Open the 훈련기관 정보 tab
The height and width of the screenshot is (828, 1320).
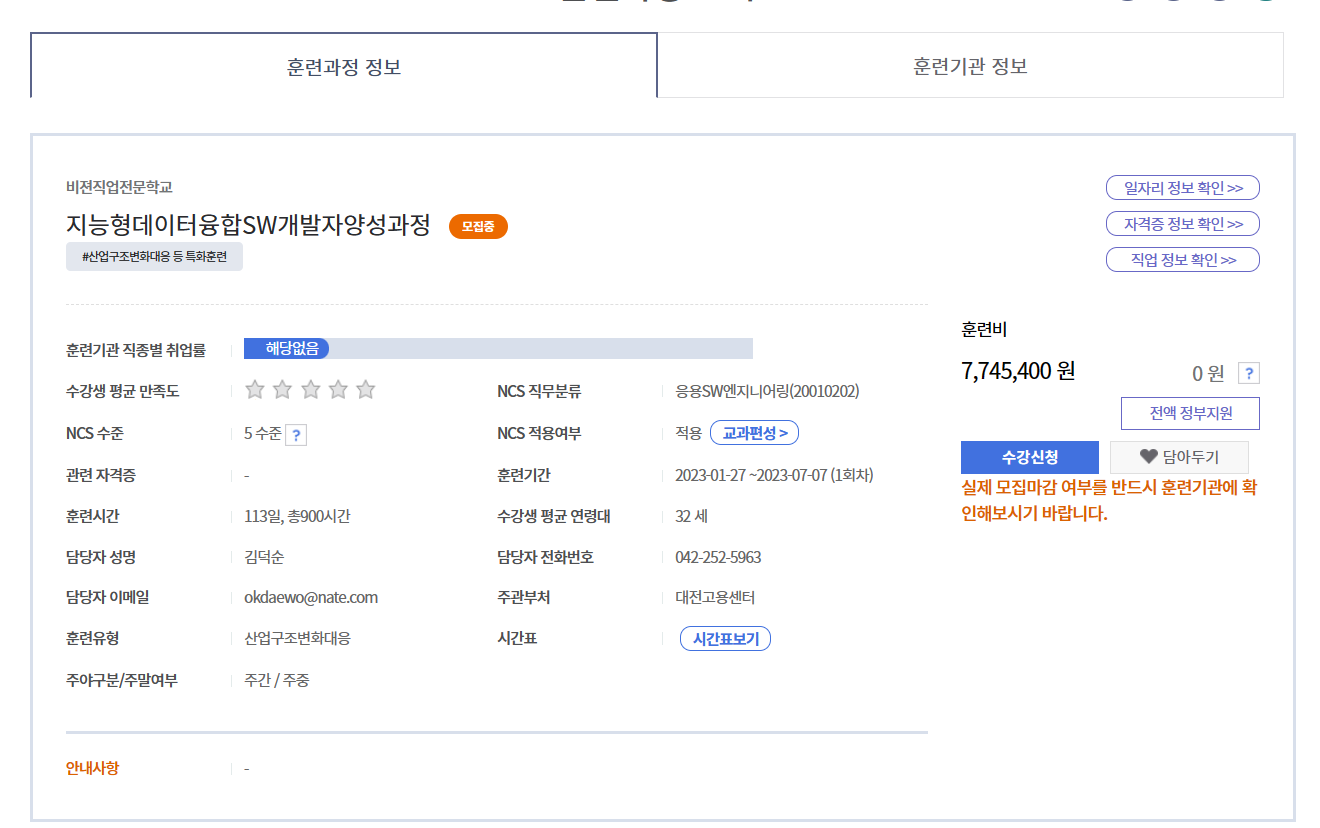(970, 66)
